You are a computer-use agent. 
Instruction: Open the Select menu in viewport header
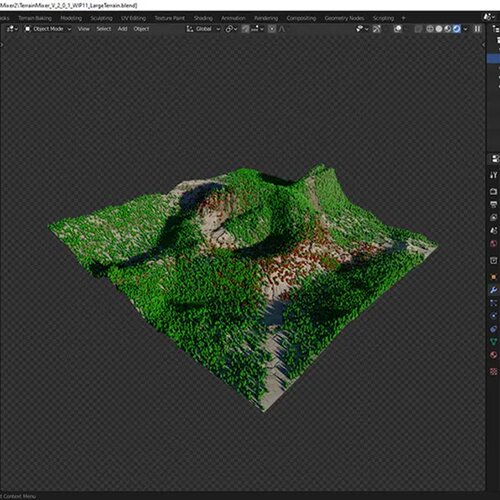(x=104, y=29)
